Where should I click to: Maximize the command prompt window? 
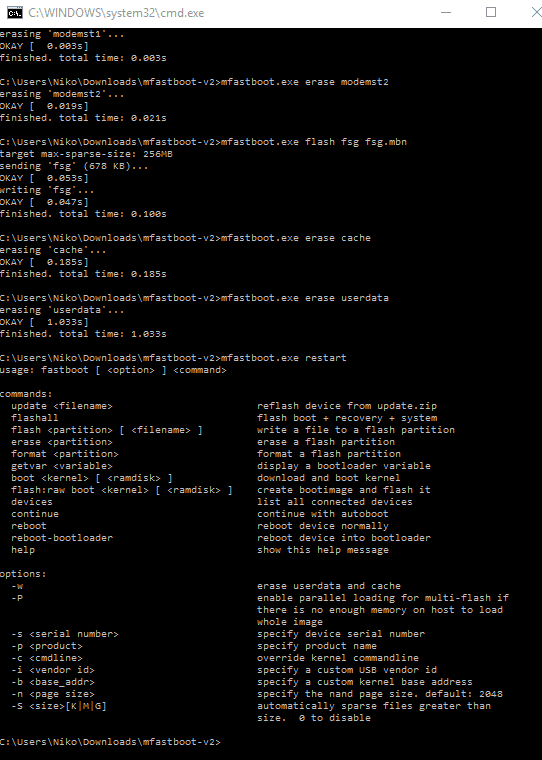491,13
